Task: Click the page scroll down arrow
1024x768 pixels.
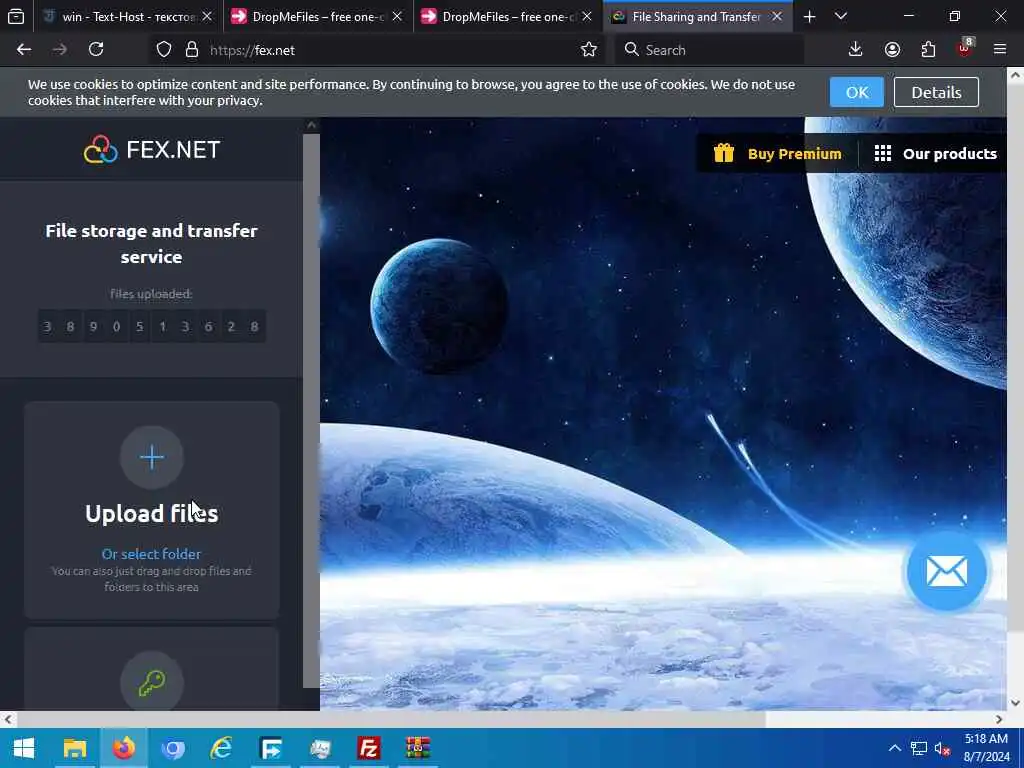Action: [x=1015, y=703]
